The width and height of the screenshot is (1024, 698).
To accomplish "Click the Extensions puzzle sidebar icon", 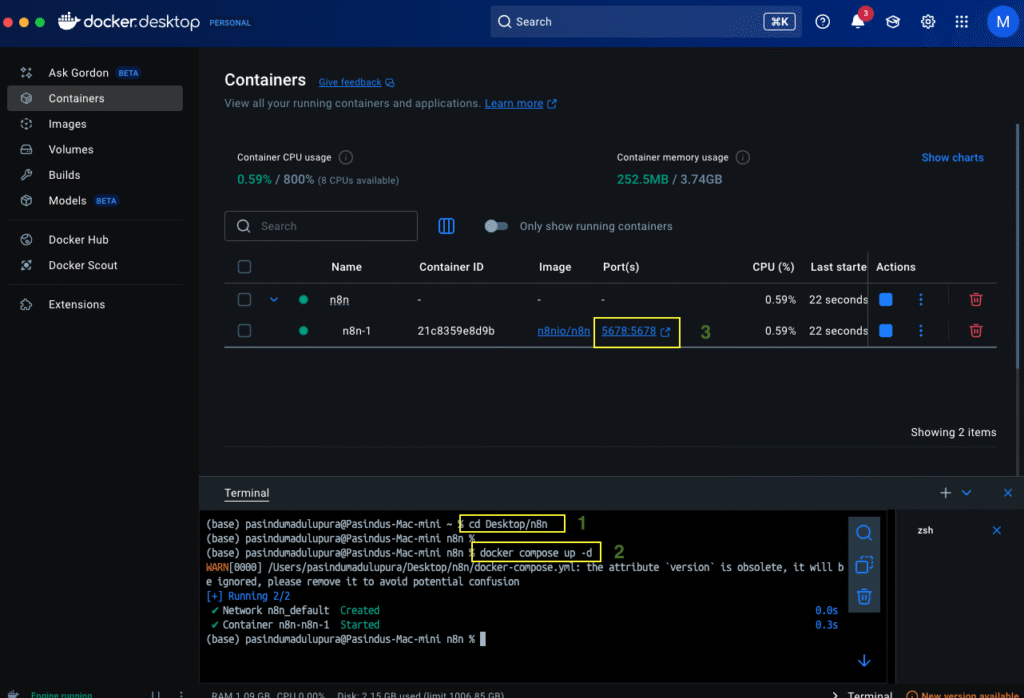I will (x=26, y=304).
